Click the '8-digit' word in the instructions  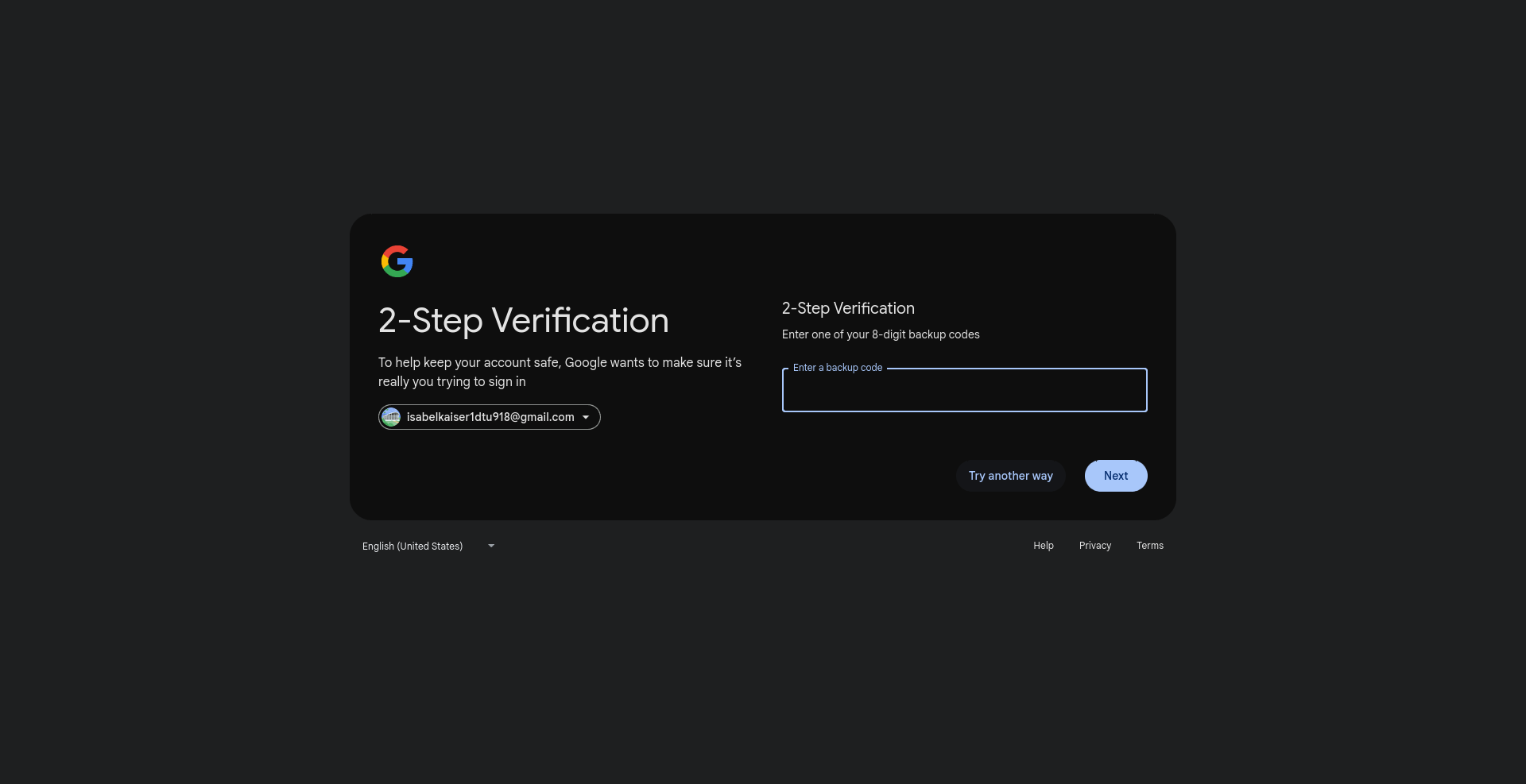[889, 334]
